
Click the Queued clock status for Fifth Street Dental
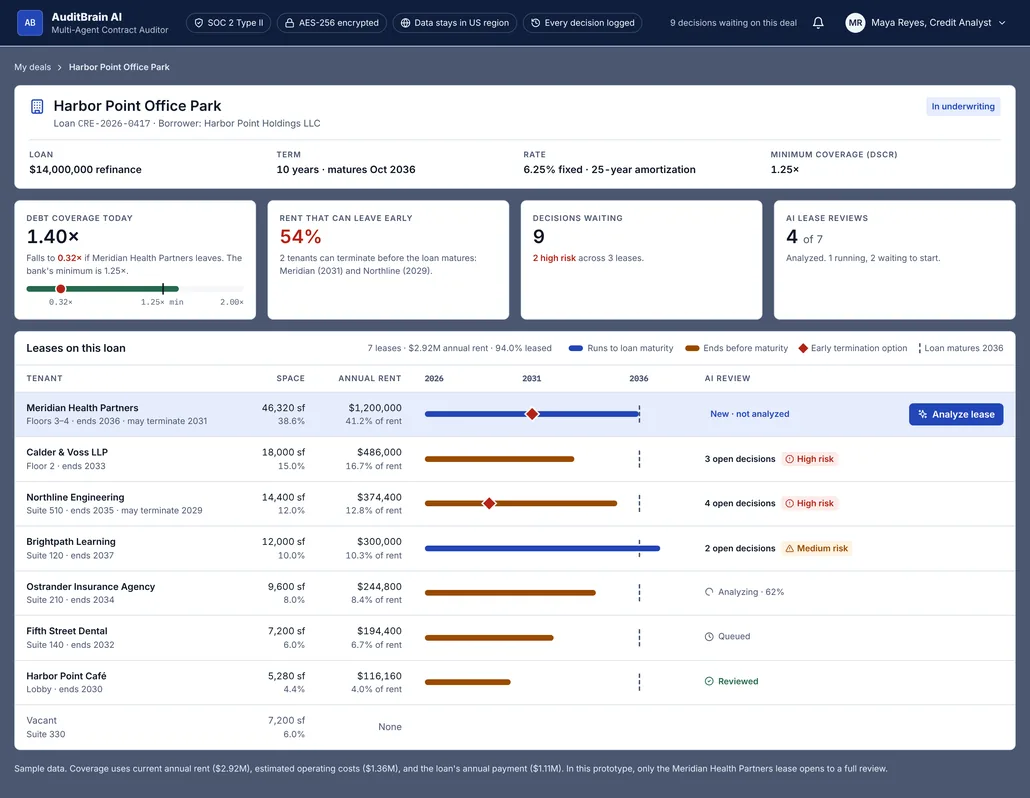[x=727, y=636]
